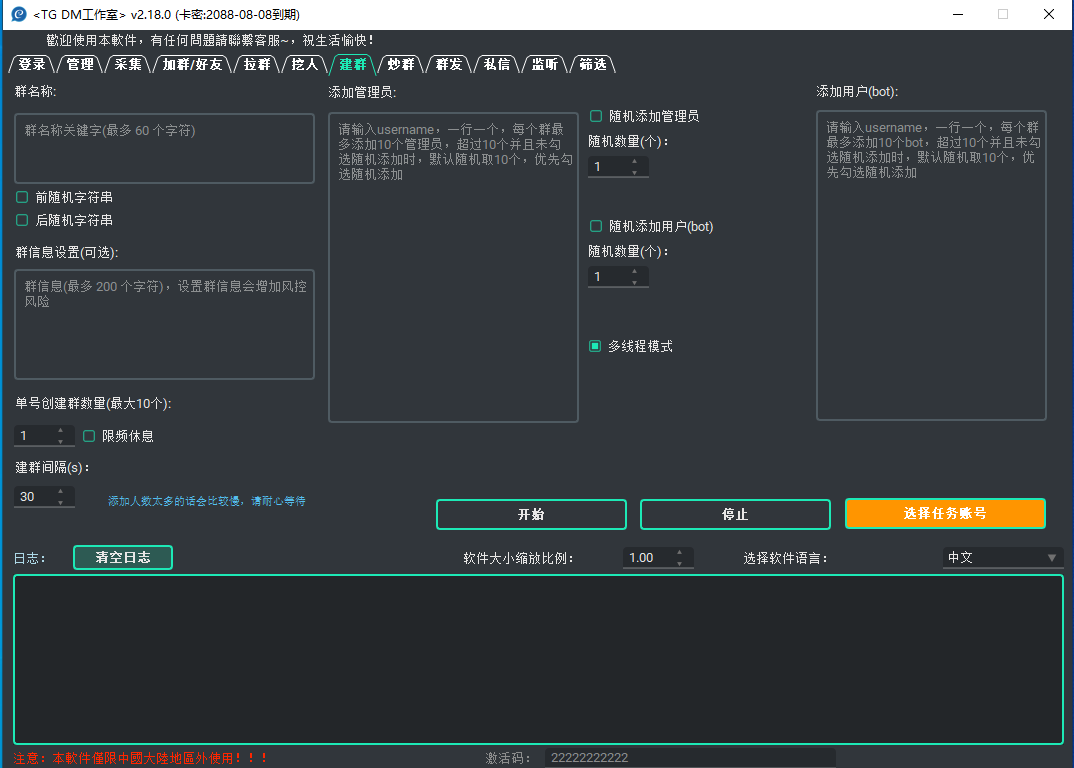This screenshot has width=1074, height=768.
Task: Go to the 挖人 tab
Action: pos(305,64)
